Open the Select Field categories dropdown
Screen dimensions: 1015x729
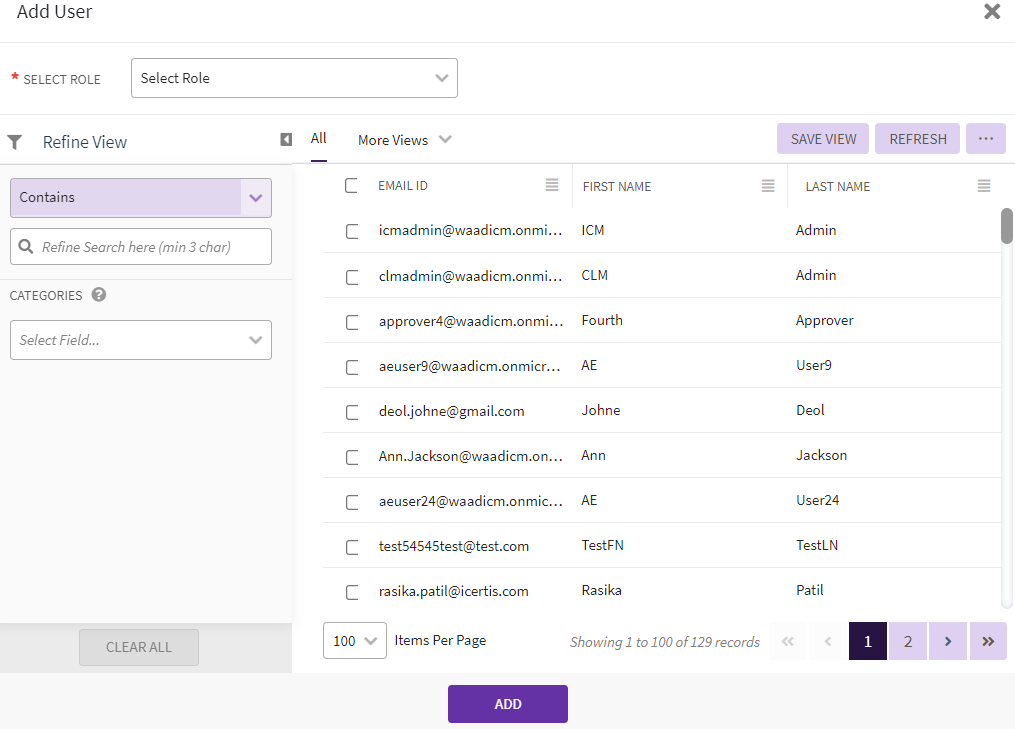pos(141,340)
